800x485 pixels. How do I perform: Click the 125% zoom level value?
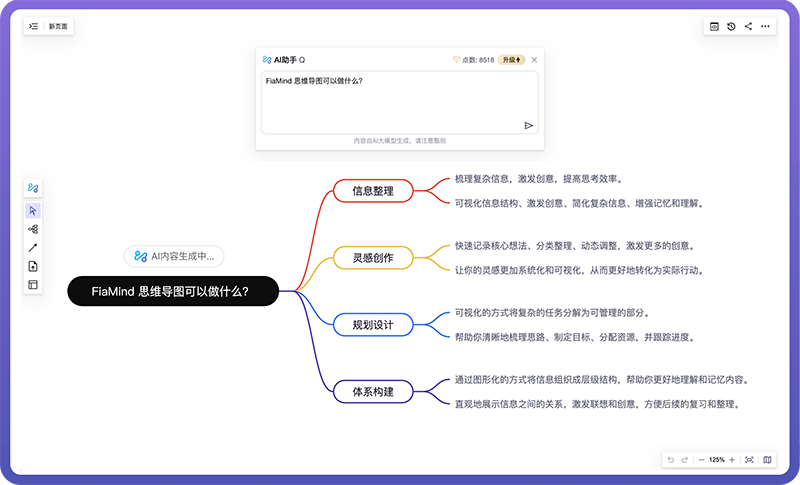(x=716, y=460)
